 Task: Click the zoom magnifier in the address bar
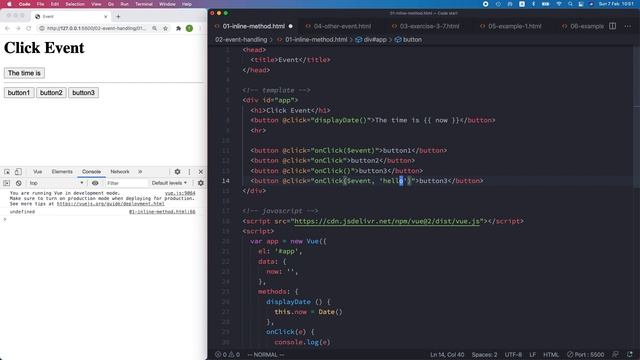pos(154,28)
